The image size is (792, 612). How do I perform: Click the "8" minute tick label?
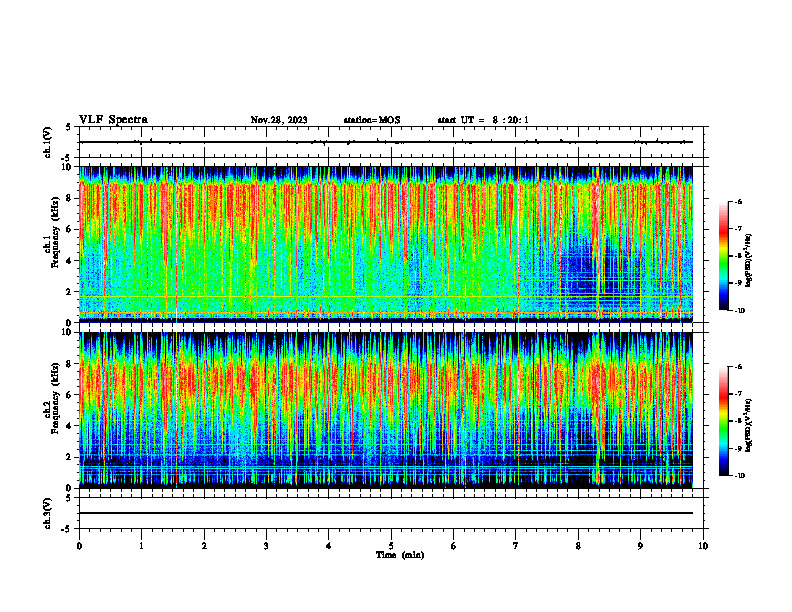578,546
